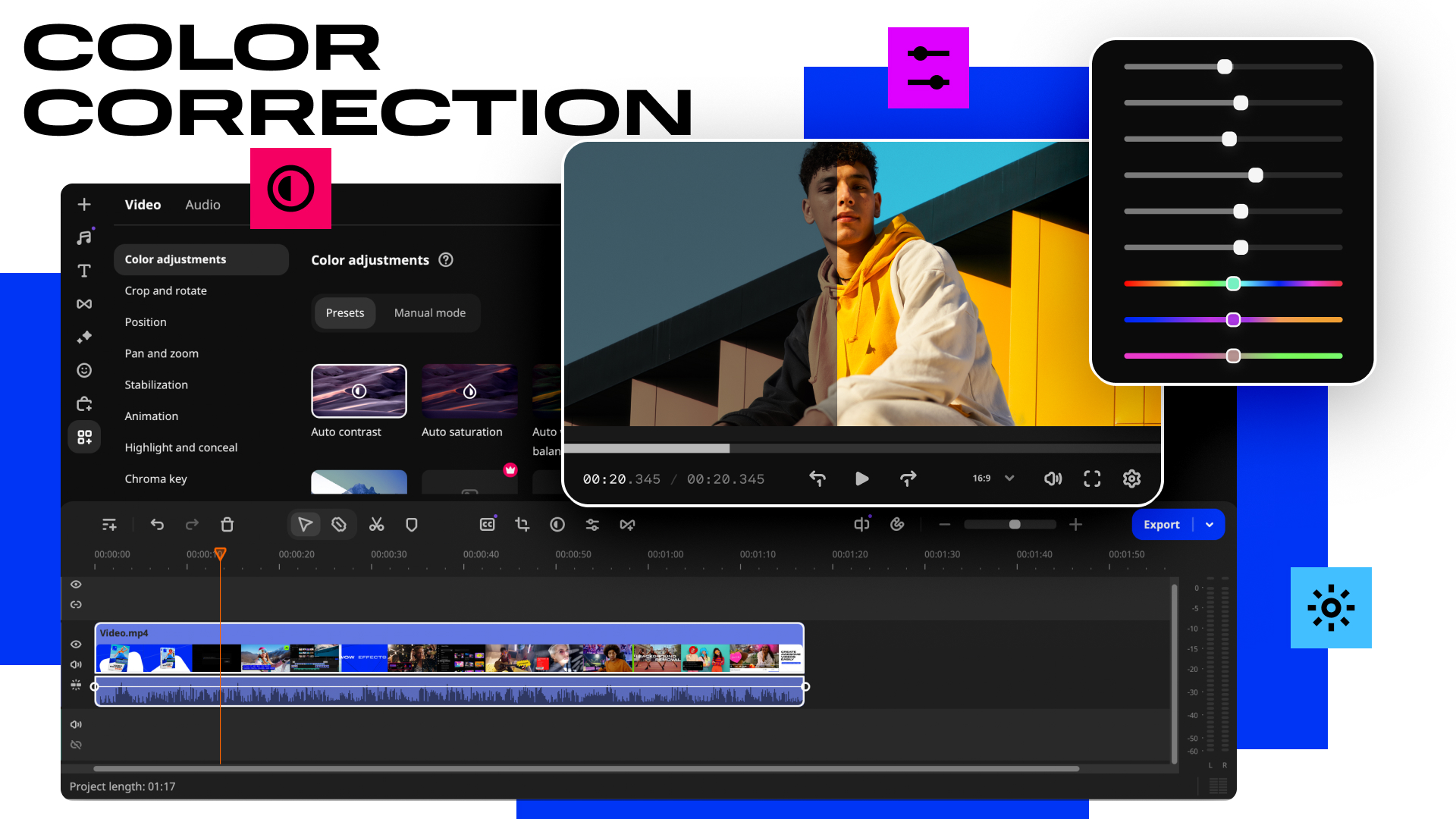
Task: Click the timeline zoom slider handle
Action: pyautogui.click(x=1015, y=525)
